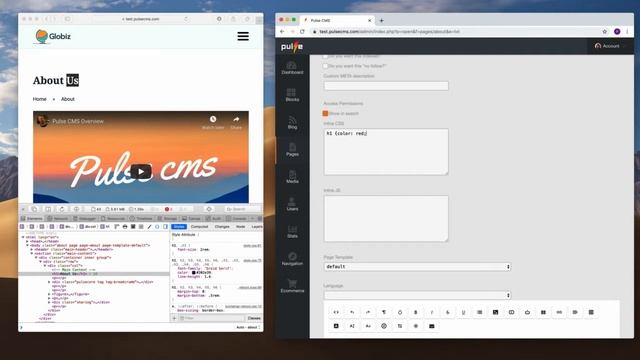Click the redo icon in editor toolbar
Image resolution: width=640 pixels, height=360 pixels.
368,312
